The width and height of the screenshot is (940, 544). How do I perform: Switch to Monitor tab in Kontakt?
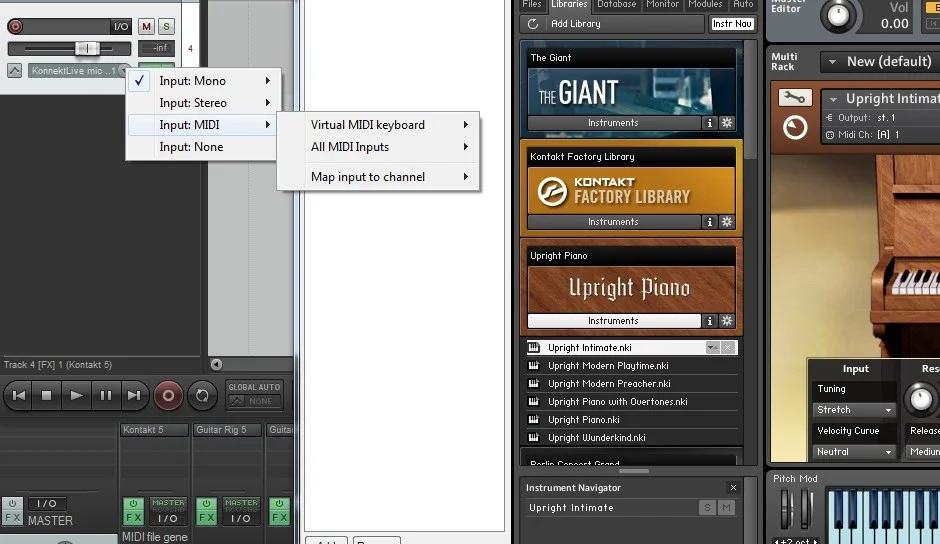coord(662,5)
